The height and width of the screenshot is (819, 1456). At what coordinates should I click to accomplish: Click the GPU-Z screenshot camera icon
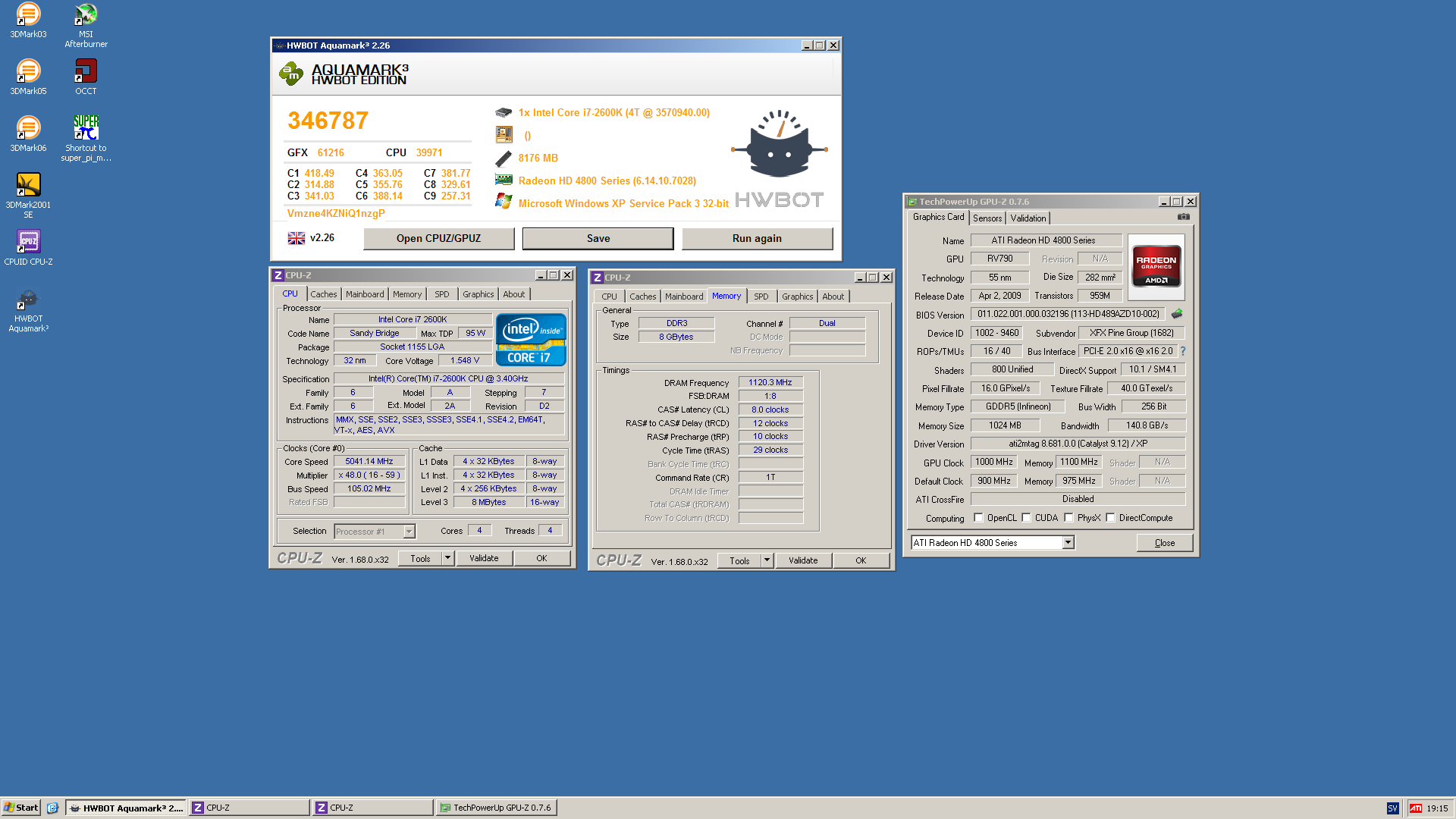(x=1183, y=217)
